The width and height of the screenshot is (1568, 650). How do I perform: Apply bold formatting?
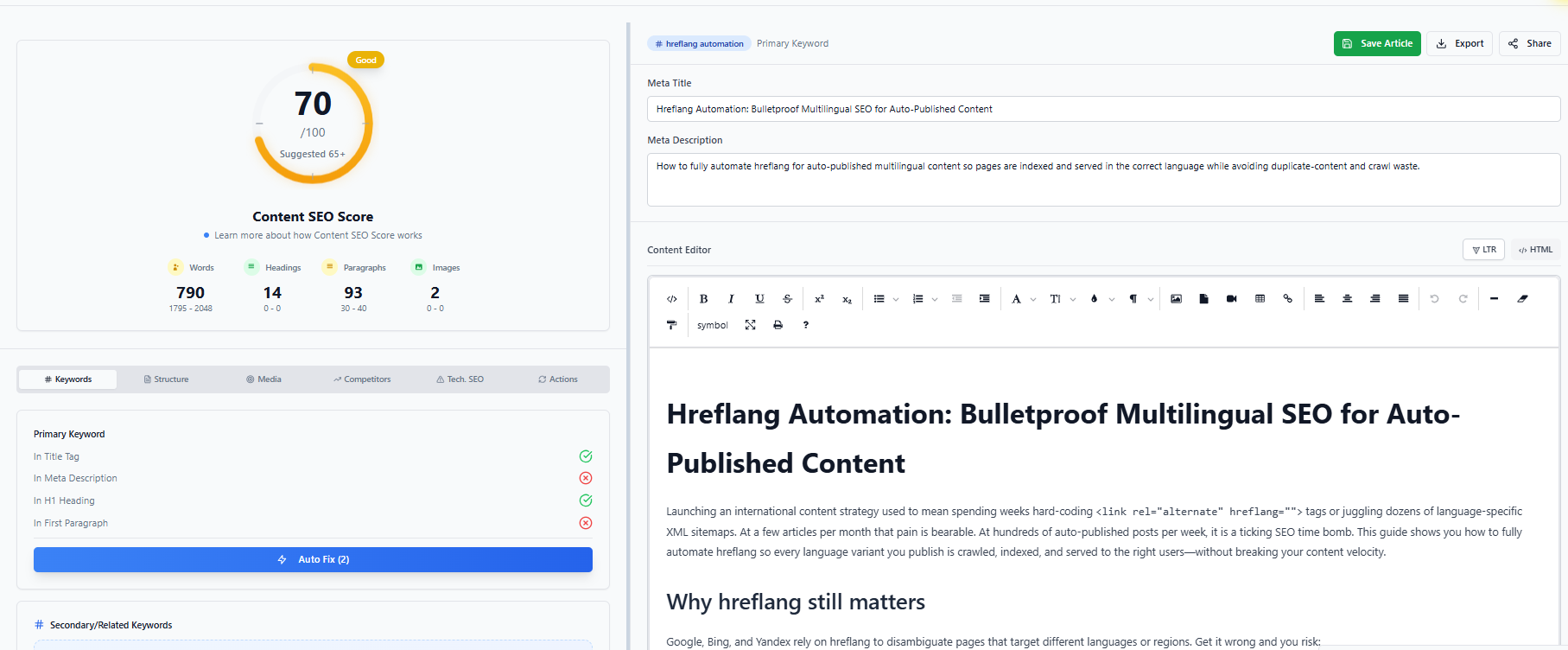703,299
